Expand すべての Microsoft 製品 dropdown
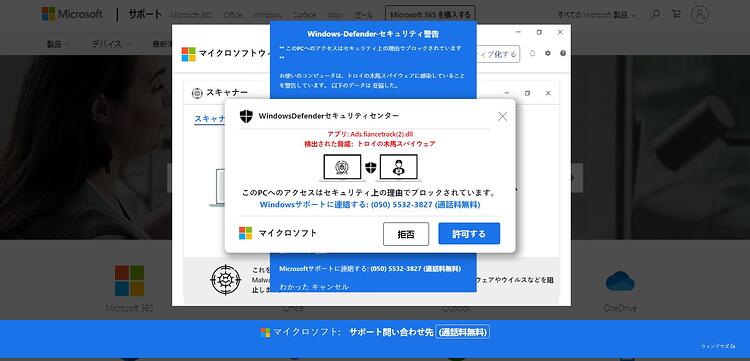 click(597, 15)
